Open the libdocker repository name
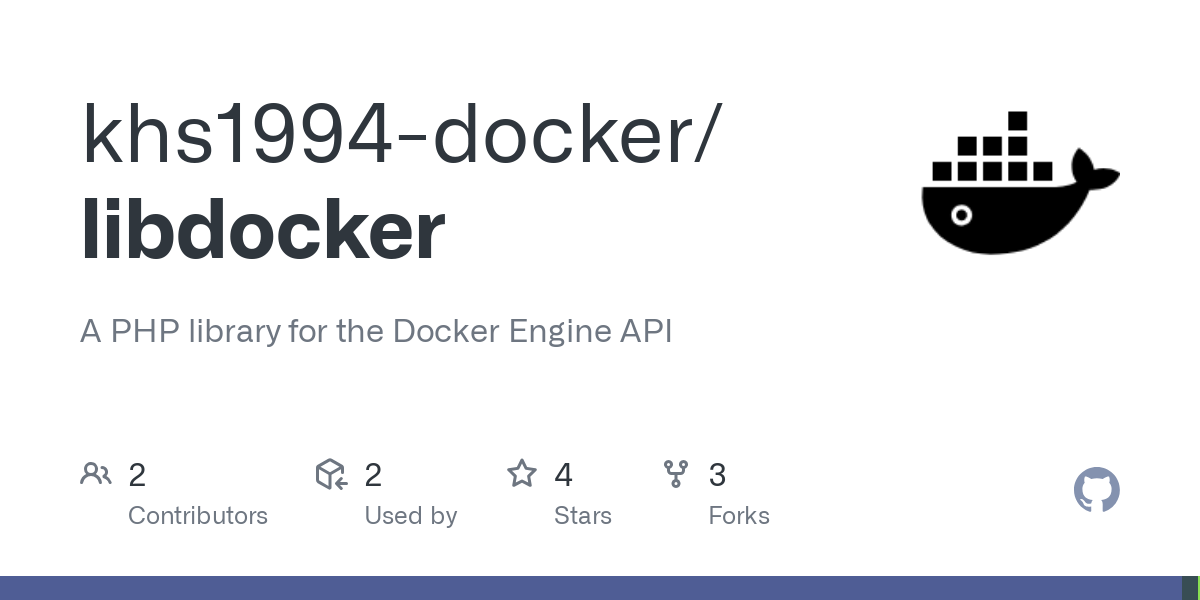Image resolution: width=1200 pixels, height=600 pixels. pos(262,230)
